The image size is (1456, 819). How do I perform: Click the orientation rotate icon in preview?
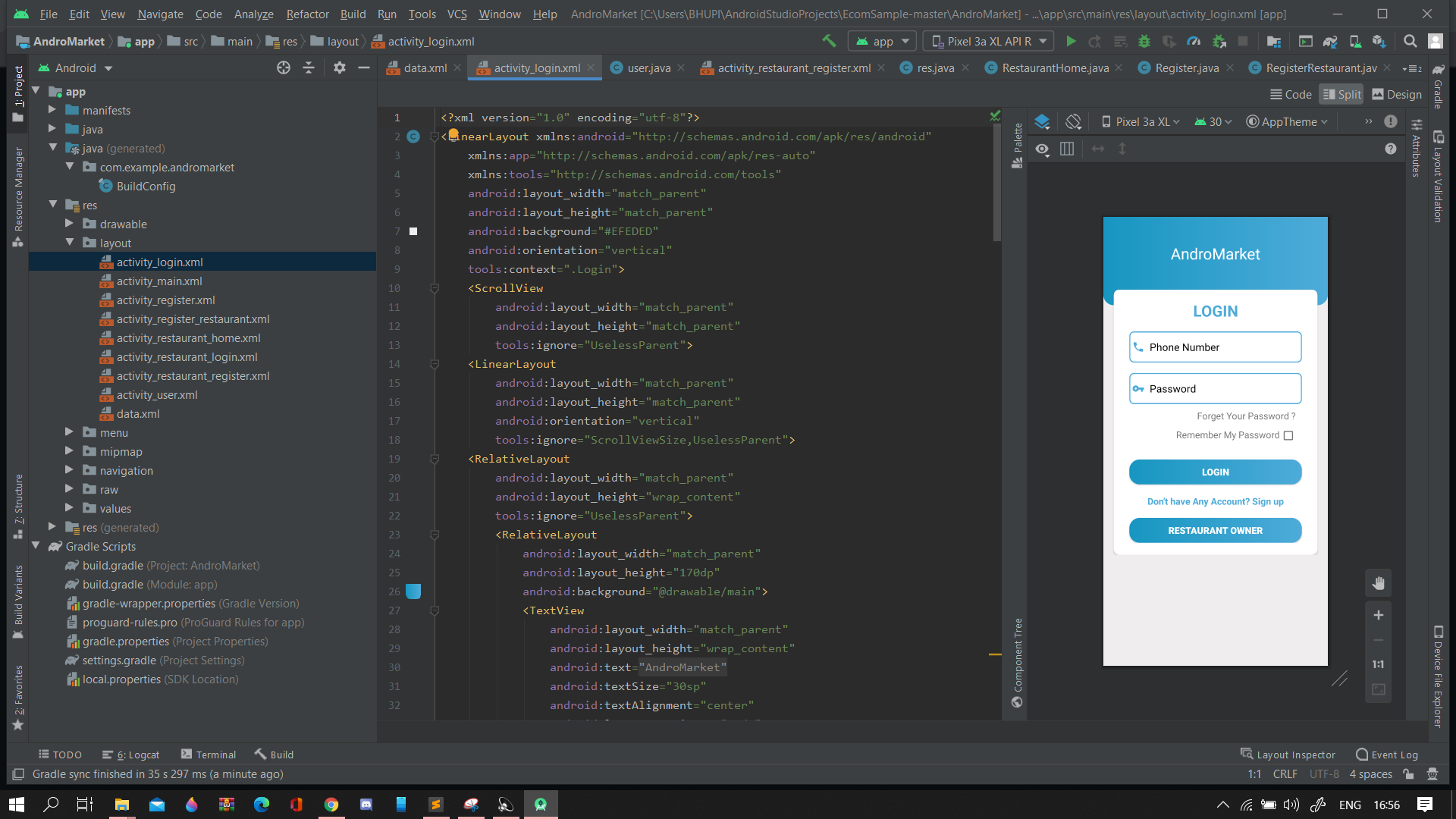pos(1073,121)
